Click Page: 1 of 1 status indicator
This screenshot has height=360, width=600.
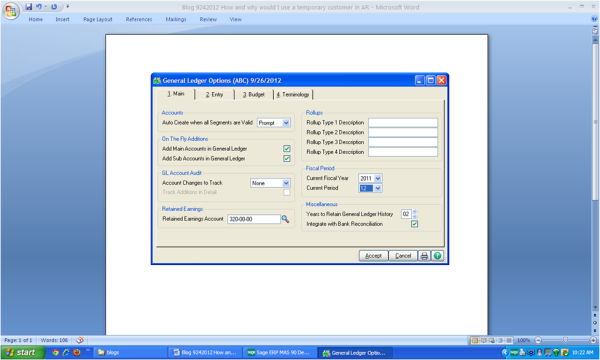pos(18,340)
